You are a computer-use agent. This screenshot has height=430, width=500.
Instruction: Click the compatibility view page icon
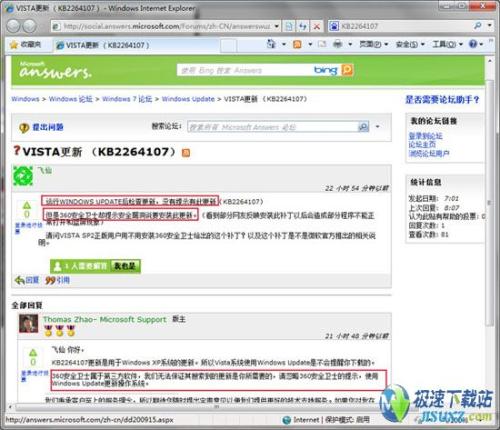289,26
